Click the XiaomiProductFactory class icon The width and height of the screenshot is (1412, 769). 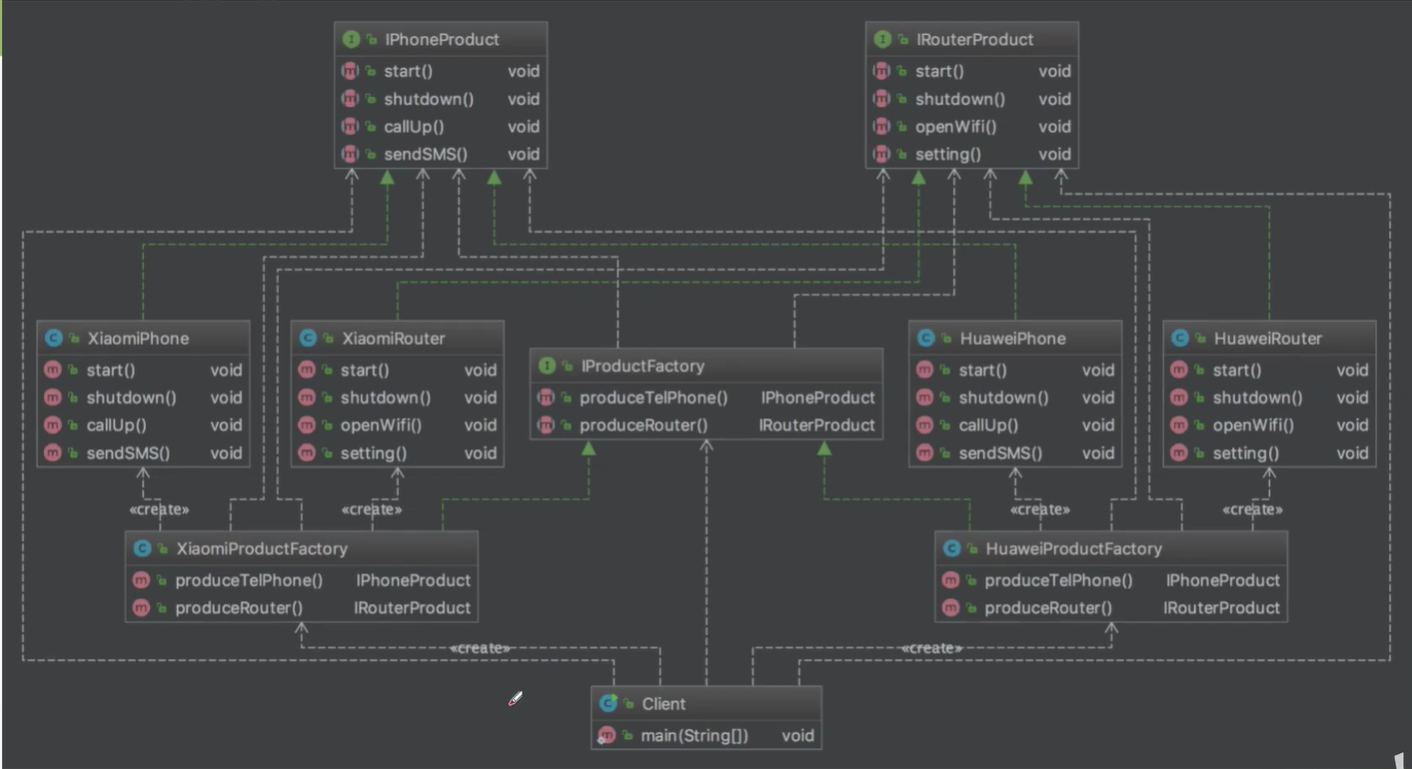click(142, 550)
